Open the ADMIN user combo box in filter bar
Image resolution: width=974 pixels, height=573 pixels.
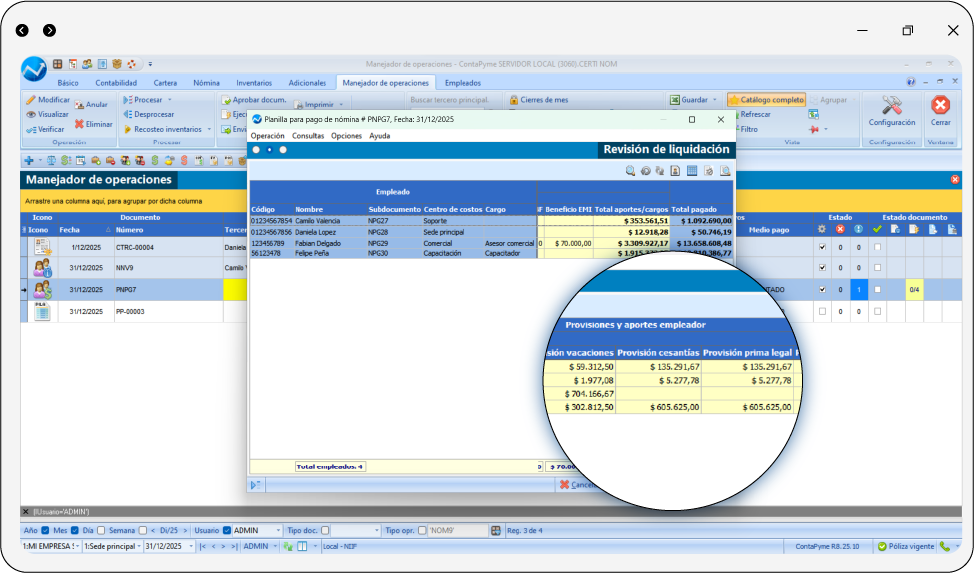pos(257,531)
